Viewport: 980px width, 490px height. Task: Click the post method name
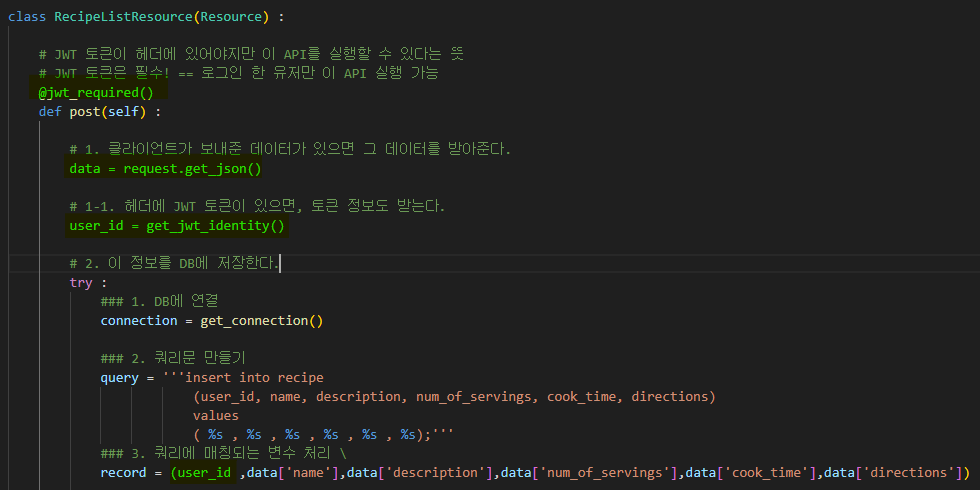85,112
